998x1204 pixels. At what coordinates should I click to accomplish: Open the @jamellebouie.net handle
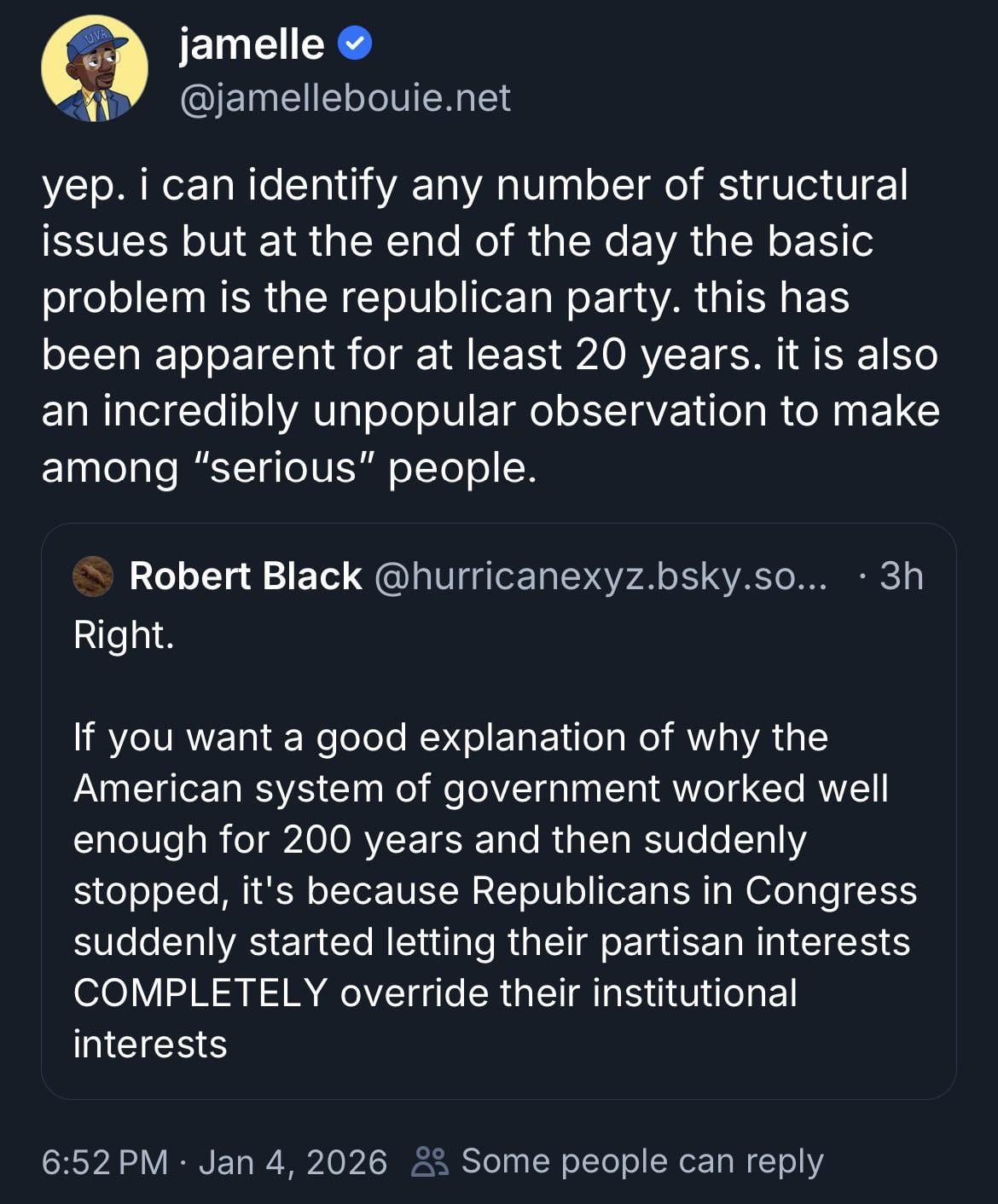click(345, 98)
